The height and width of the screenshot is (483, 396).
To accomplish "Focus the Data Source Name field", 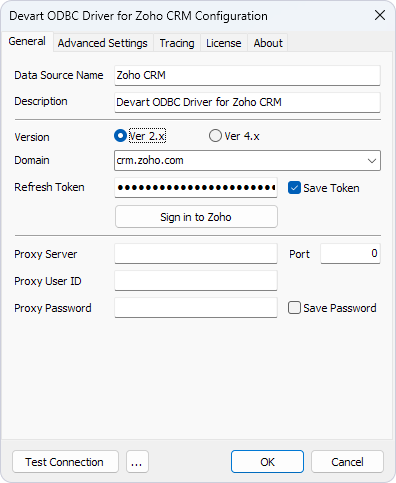I will click(x=247, y=75).
